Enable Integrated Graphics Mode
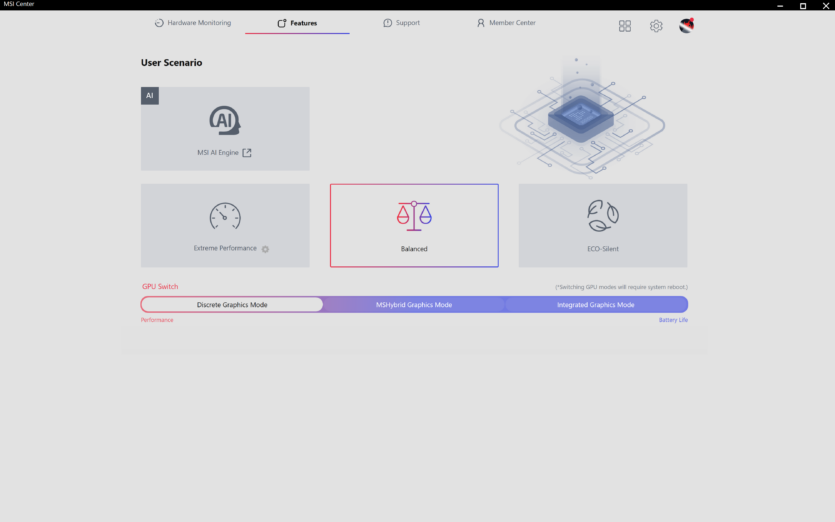This screenshot has height=522, width=835. 595,305
